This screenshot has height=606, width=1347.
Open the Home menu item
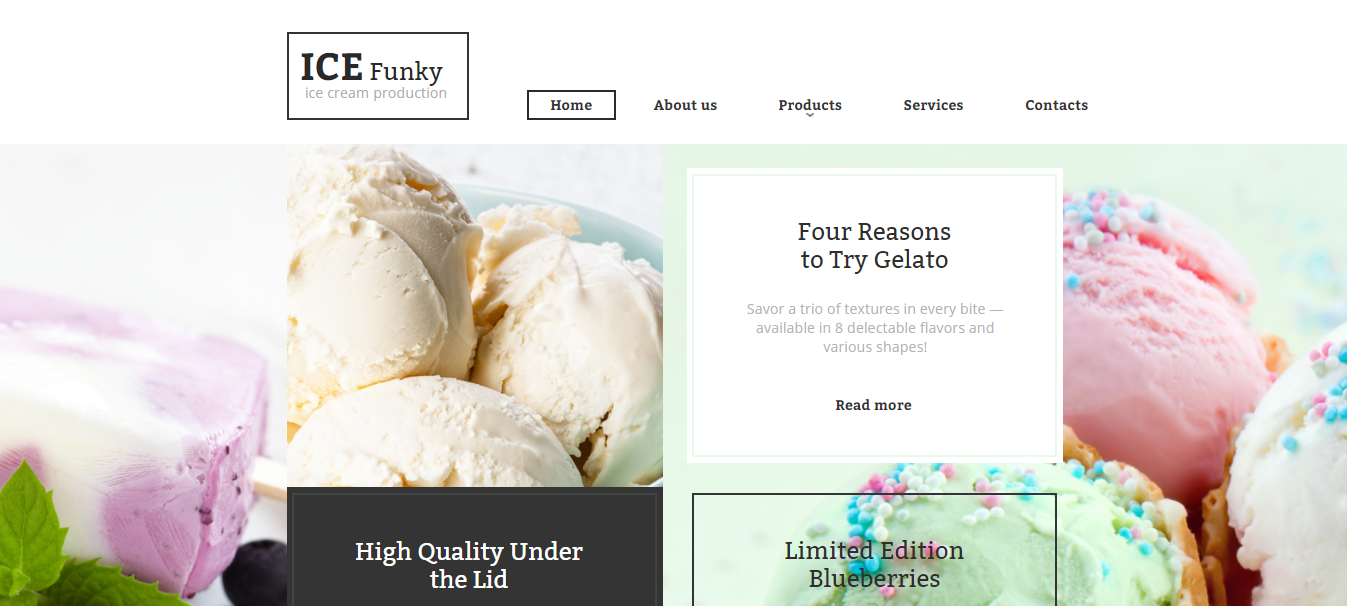click(571, 105)
